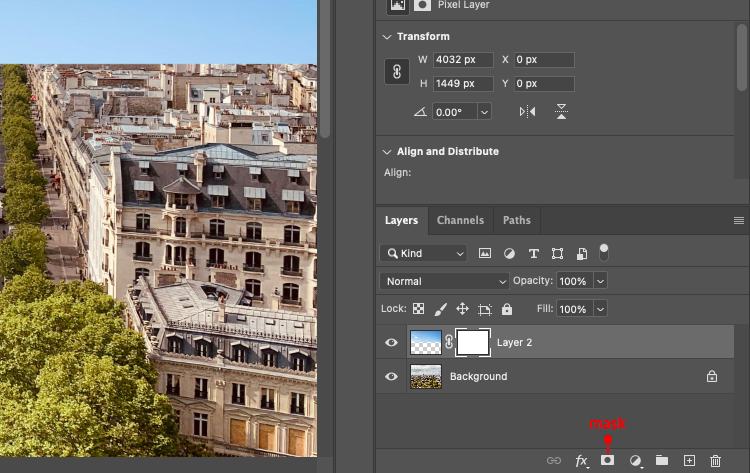The height and width of the screenshot is (473, 750).
Task: Filter layers by shape layers
Action: (x=557, y=253)
